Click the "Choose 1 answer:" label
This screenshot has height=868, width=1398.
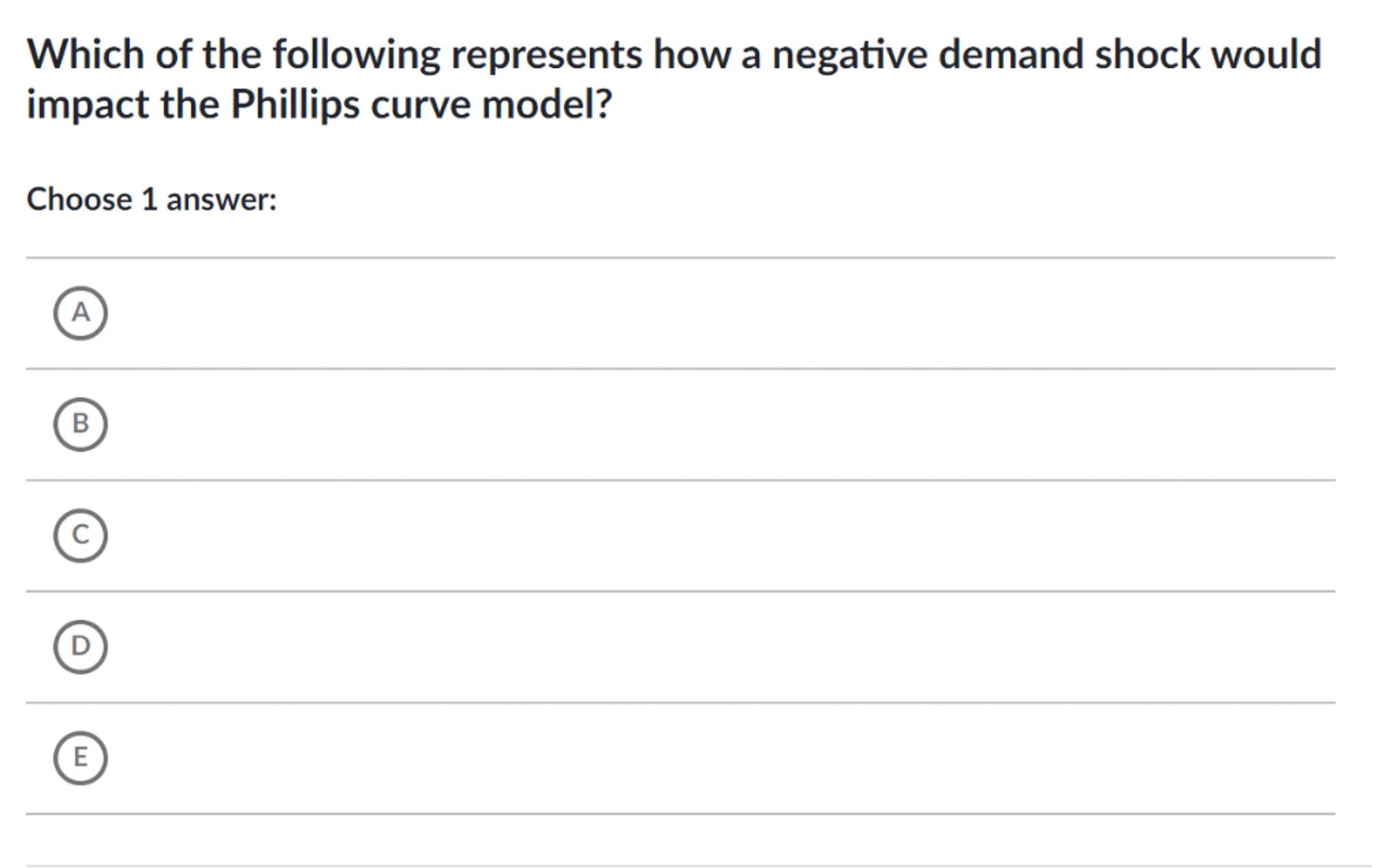tap(152, 200)
